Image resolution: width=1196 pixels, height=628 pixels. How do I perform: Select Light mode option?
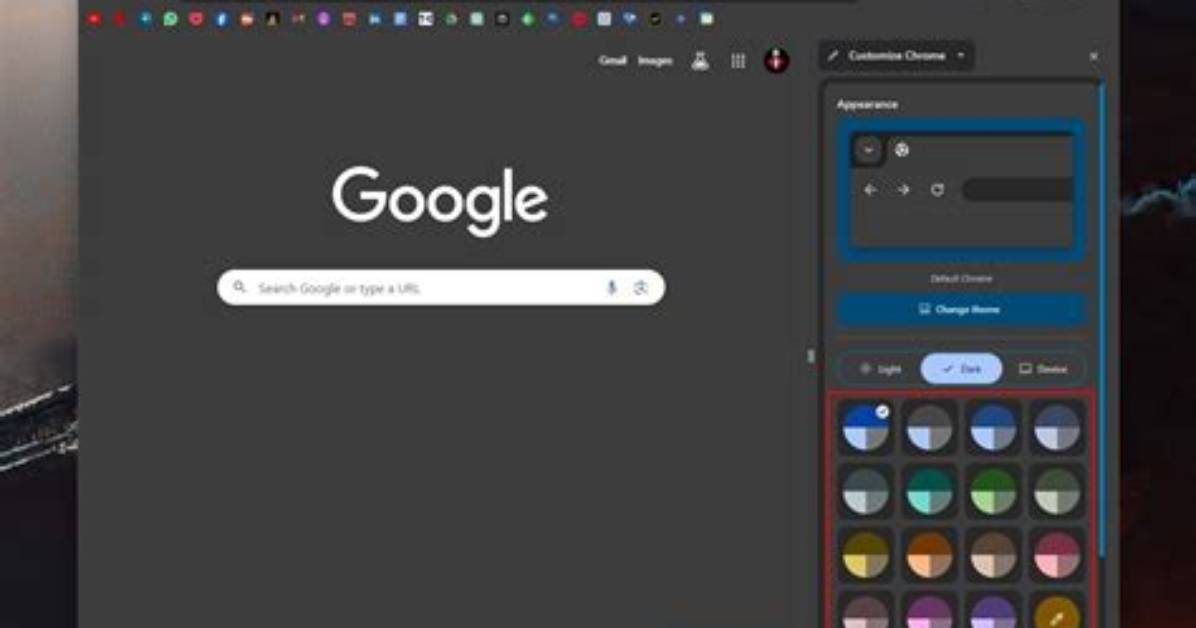880,369
